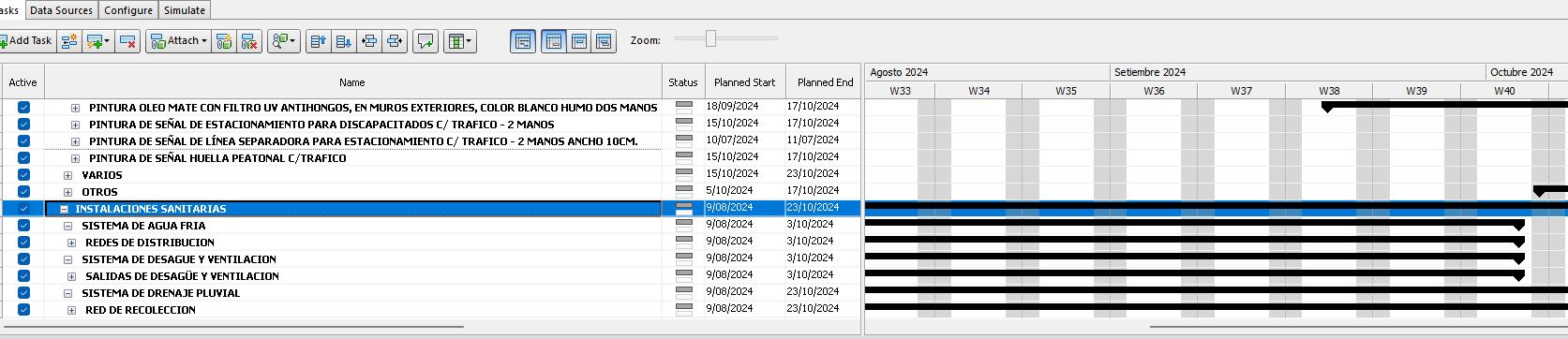Click the Name column header
Viewport: 1568px width, 339px height.
tap(352, 82)
